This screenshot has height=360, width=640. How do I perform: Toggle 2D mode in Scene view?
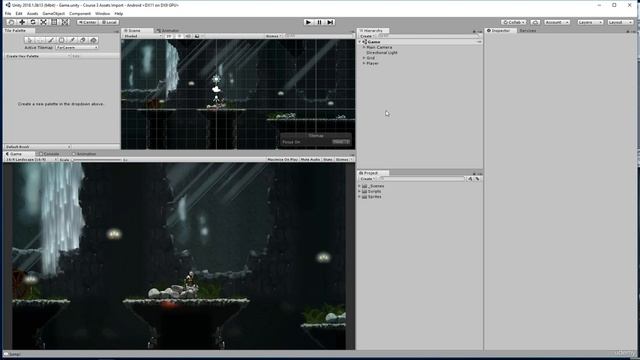click(169, 36)
